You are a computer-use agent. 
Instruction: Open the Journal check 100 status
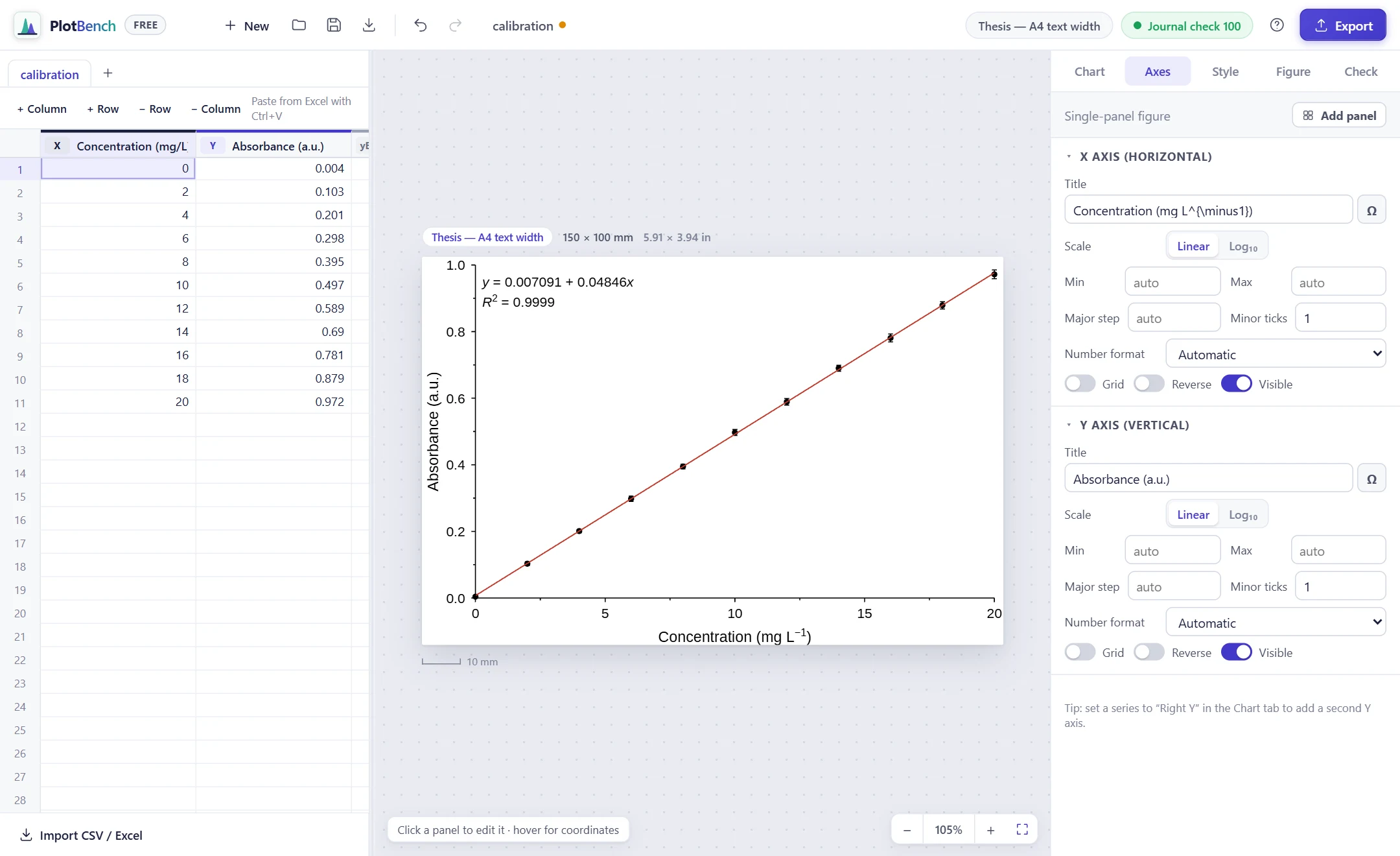tap(1187, 26)
